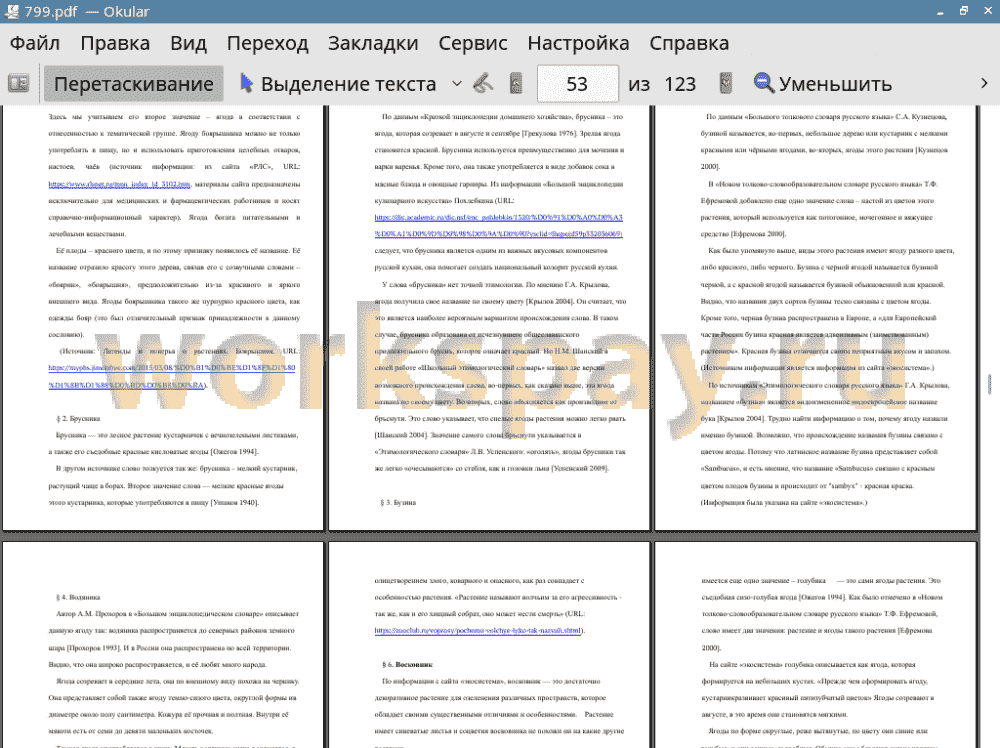The height and width of the screenshot is (748, 1000).
Task: Click the vertical scrollbar handle
Action: [989, 384]
